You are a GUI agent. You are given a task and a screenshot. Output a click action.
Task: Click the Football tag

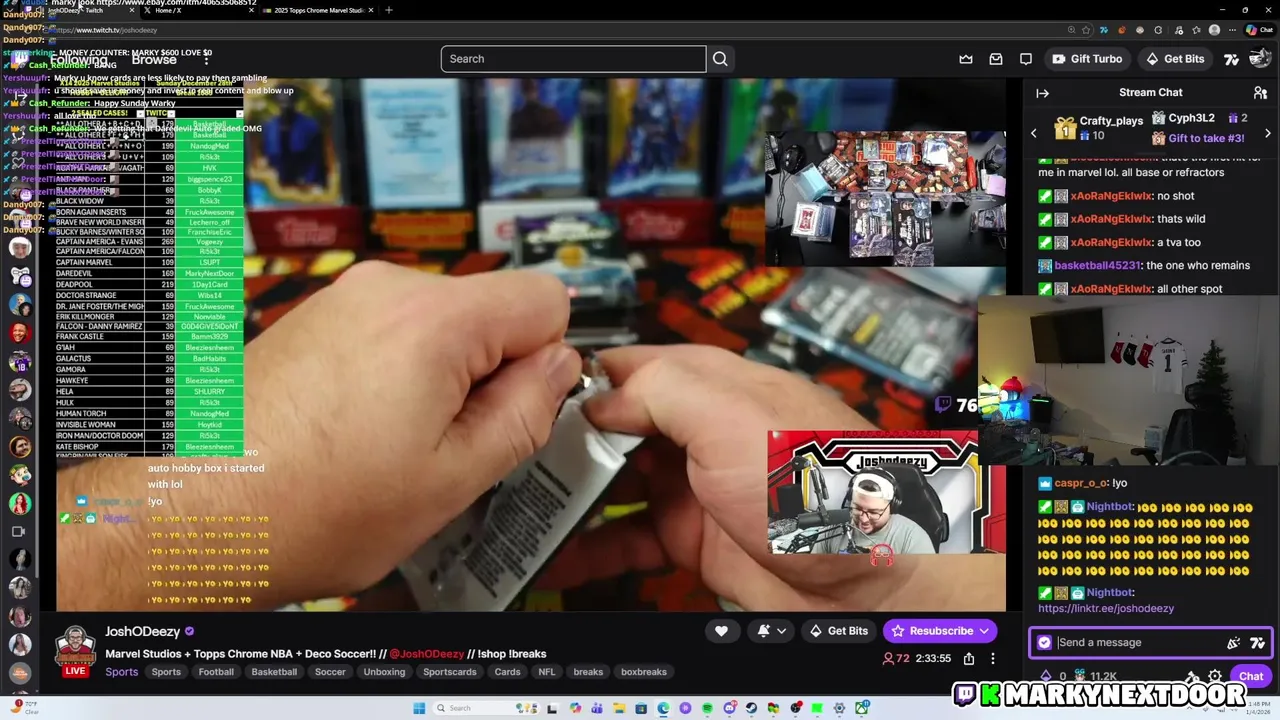click(216, 672)
